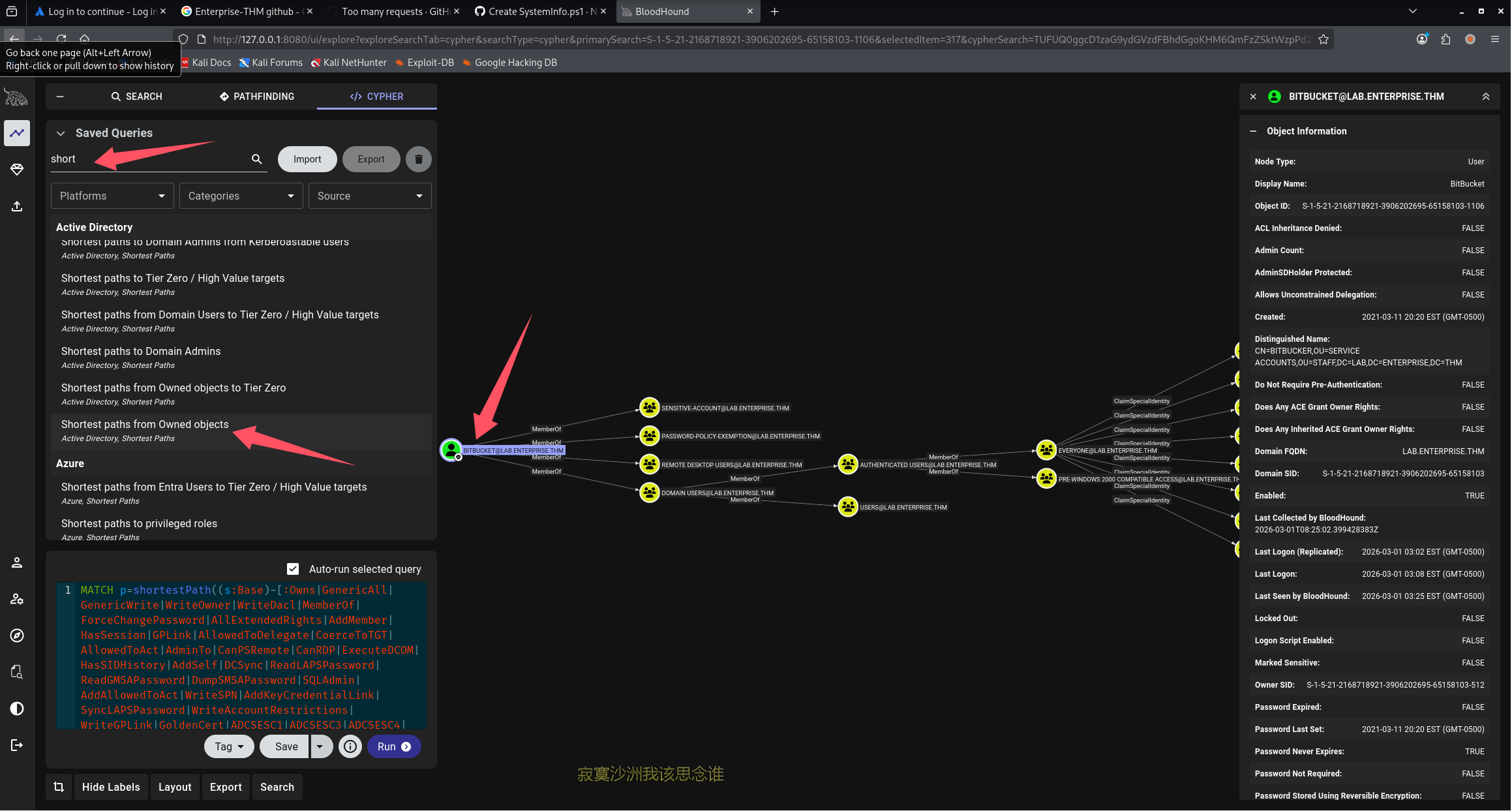The width and height of the screenshot is (1512, 811).
Task: Collapse the Saved Queries chevron
Action: [61, 133]
